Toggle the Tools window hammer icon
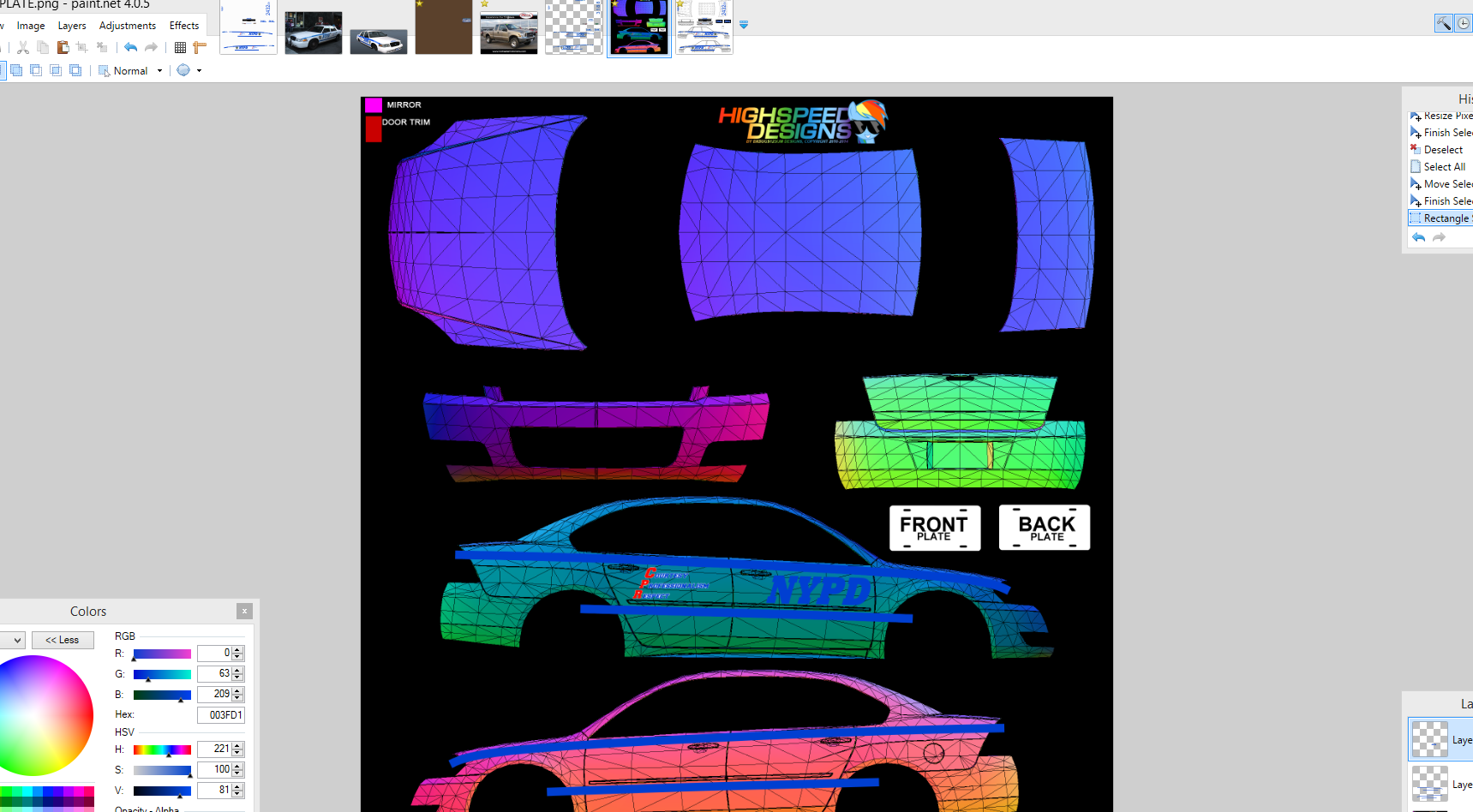The height and width of the screenshot is (812, 1473). (1444, 23)
